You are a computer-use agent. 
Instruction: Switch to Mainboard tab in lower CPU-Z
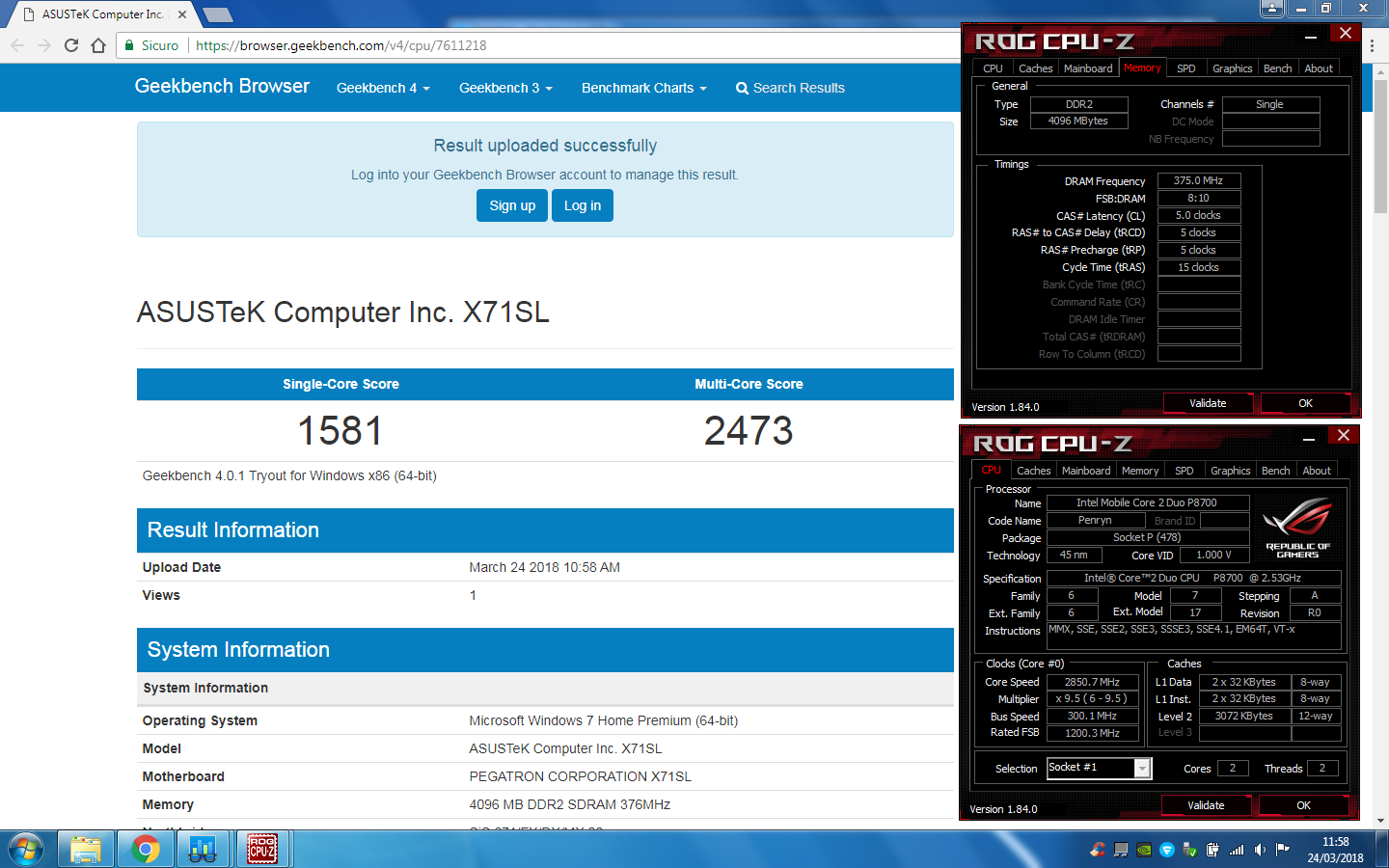pos(1086,471)
